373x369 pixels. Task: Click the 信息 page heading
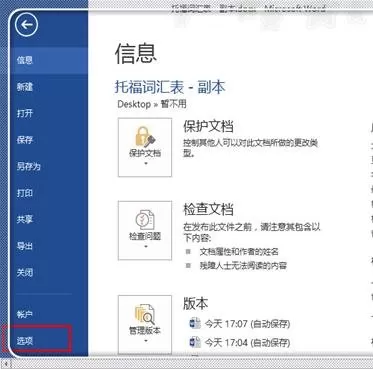(x=136, y=54)
